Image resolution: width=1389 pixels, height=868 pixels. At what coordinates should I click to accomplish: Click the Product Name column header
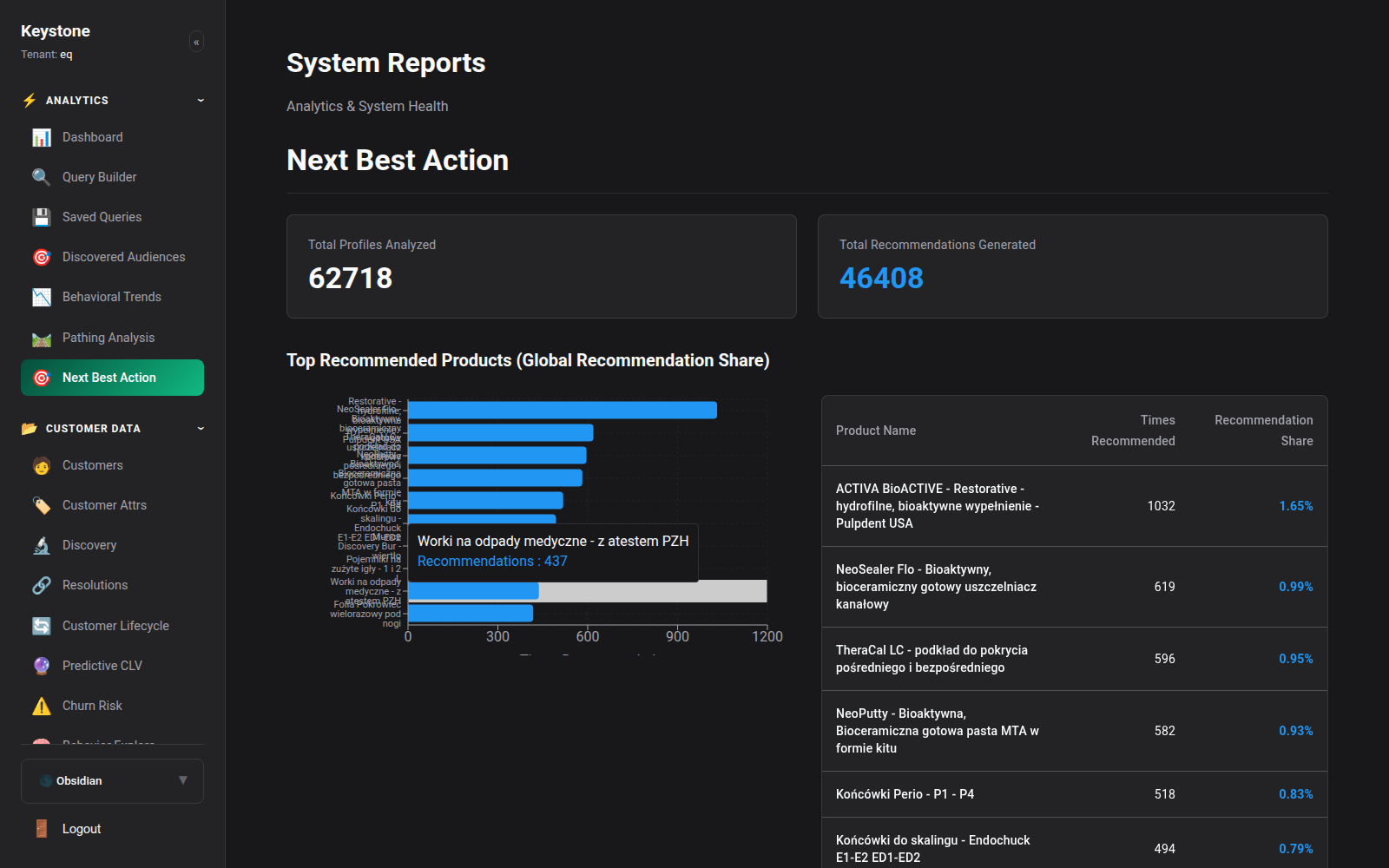point(876,431)
